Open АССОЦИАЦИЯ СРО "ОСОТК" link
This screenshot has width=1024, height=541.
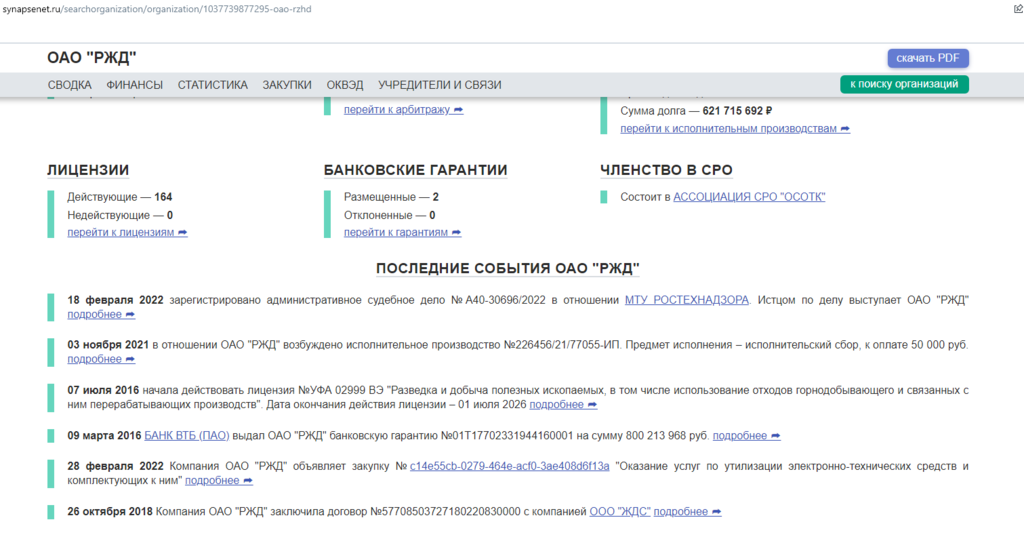749,197
